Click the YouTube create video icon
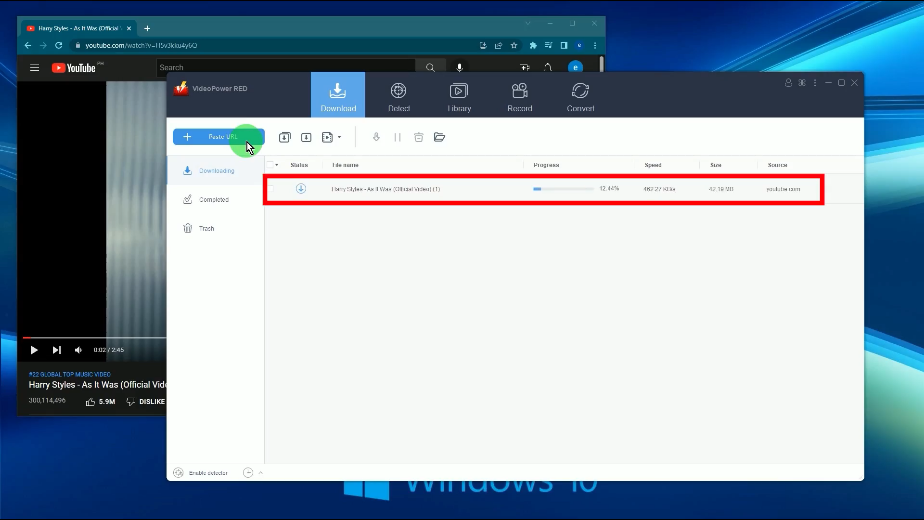 tap(524, 68)
